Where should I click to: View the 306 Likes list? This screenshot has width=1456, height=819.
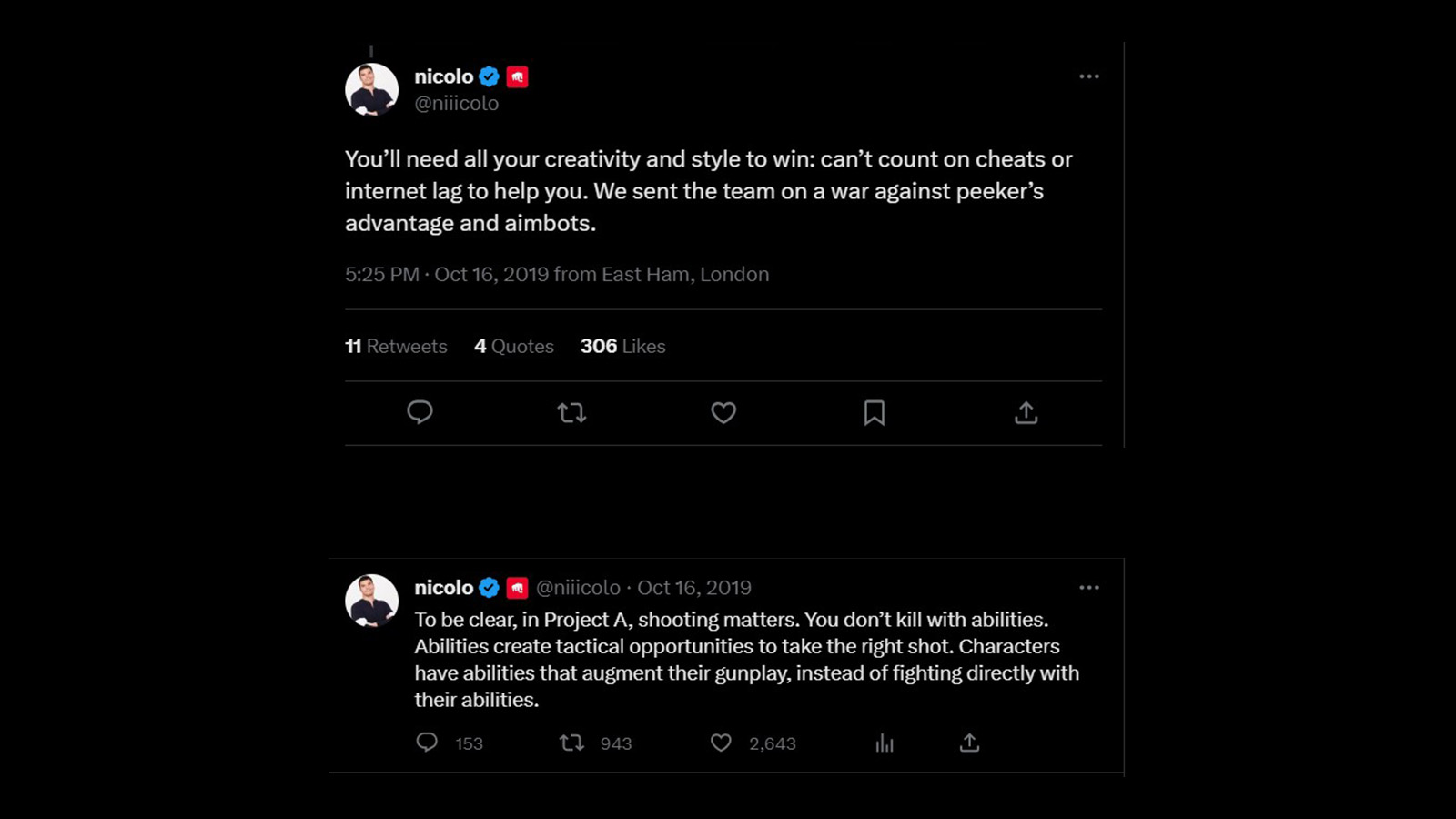pyautogui.click(x=623, y=346)
